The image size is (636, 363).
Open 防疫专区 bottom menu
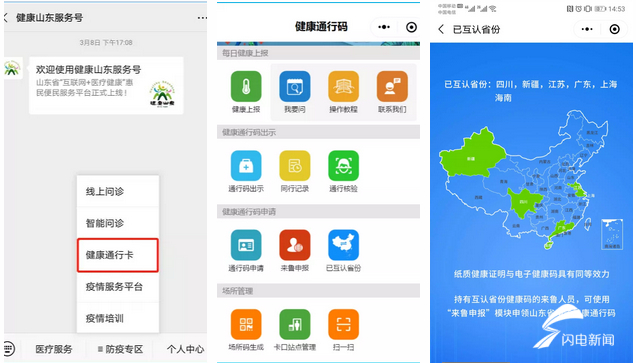[x=120, y=349]
